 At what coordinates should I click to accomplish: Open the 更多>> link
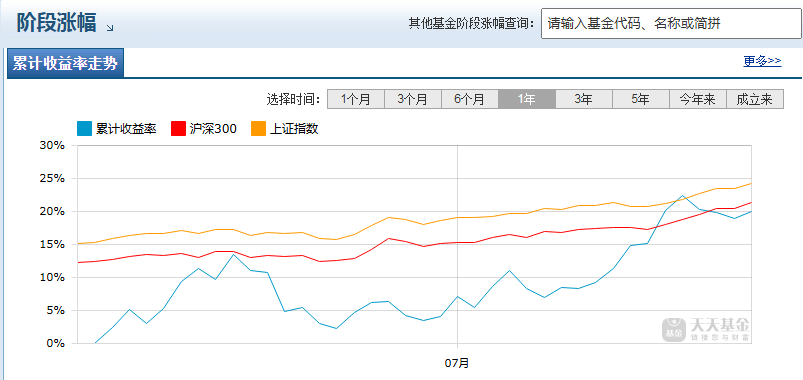763,61
